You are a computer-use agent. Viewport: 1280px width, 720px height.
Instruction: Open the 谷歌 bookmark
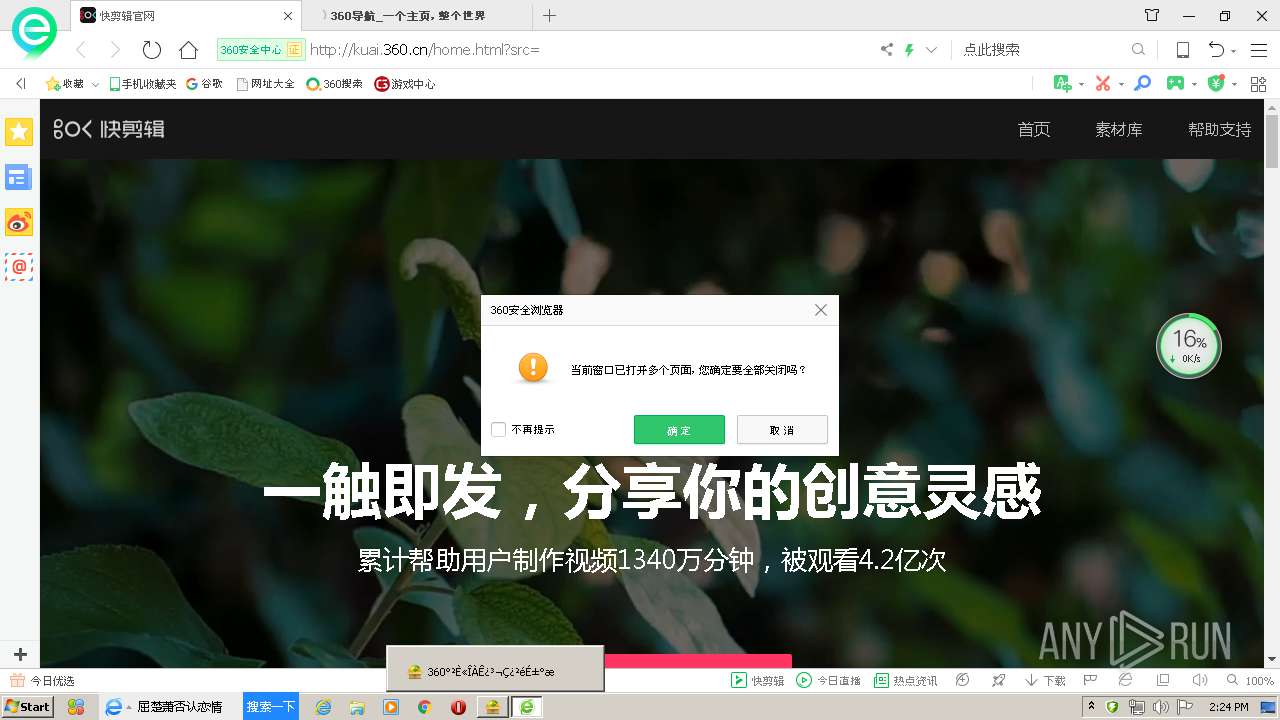(205, 84)
